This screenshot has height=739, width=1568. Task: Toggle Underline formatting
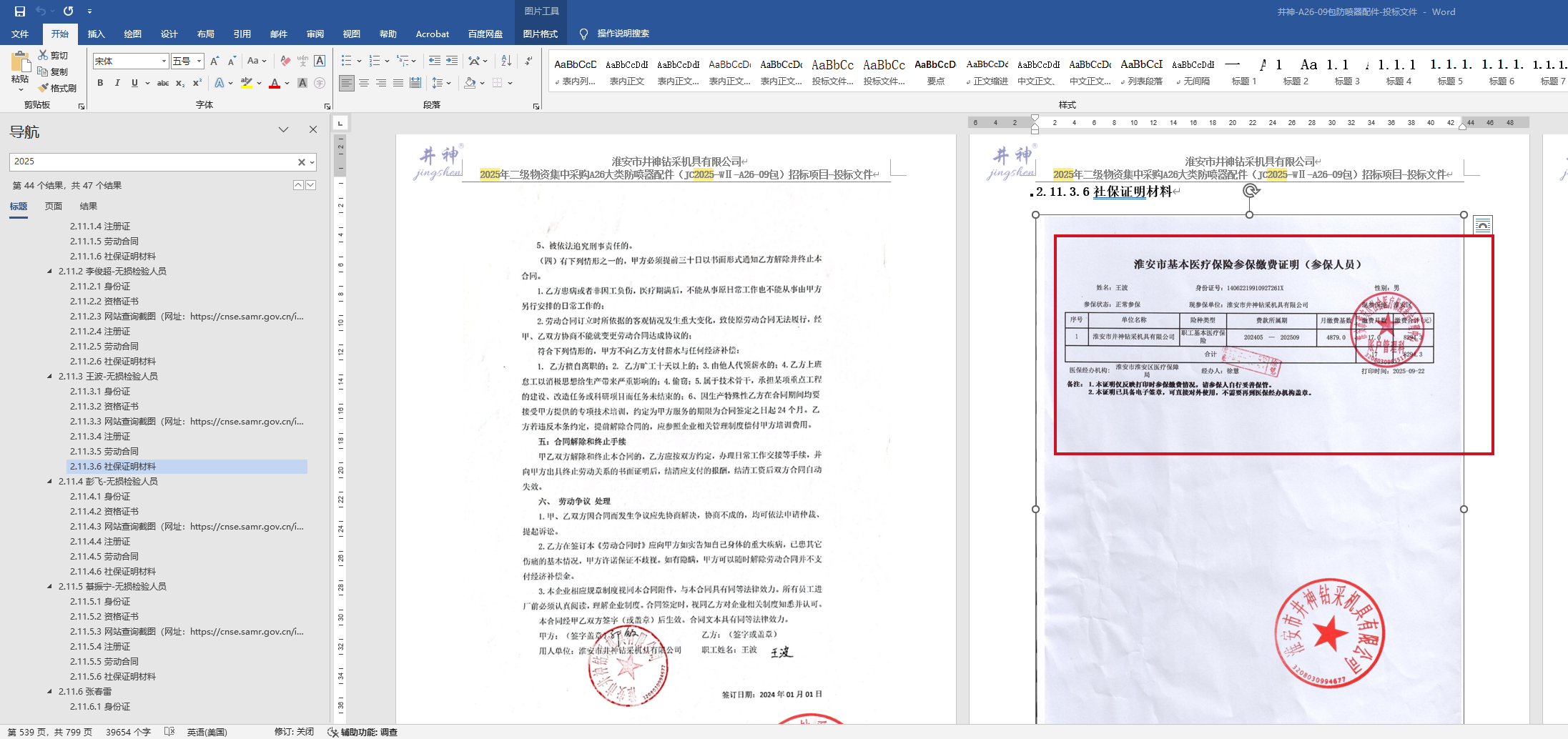pos(134,83)
